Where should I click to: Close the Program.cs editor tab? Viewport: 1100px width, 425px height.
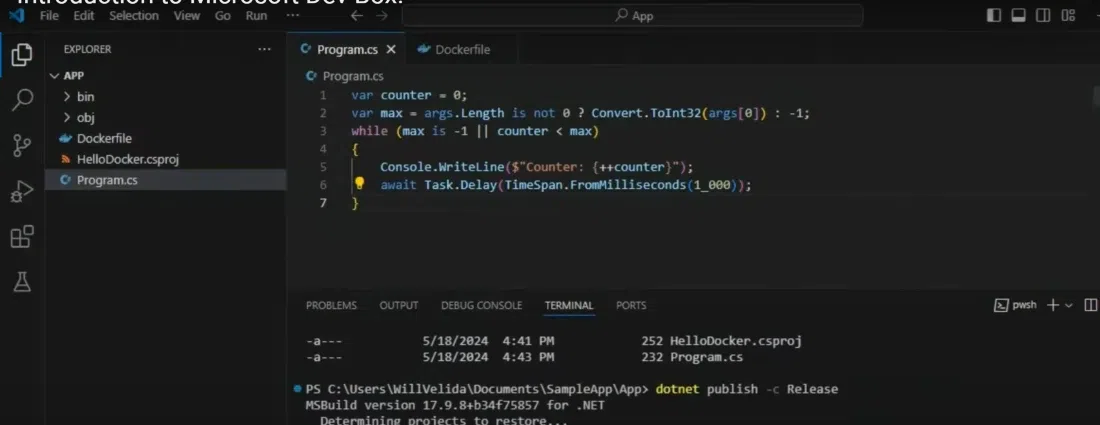click(x=391, y=50)
